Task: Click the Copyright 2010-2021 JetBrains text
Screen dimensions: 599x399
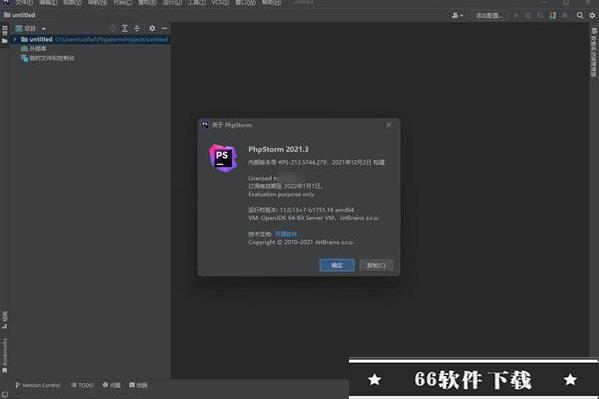Action: (x=301, y=242)
